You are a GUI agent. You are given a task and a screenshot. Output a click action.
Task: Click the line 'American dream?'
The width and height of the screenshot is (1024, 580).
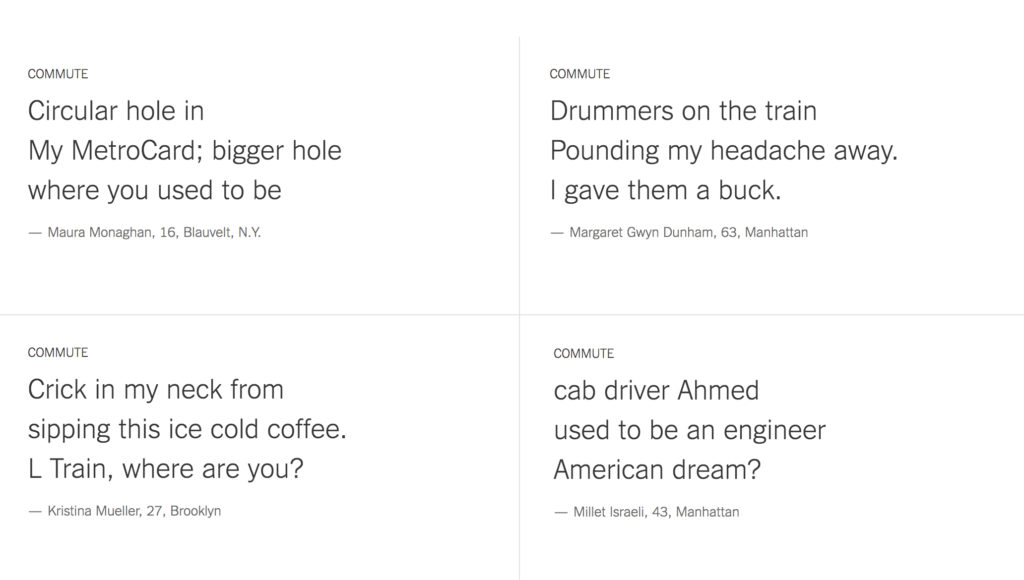pos(657,470)
